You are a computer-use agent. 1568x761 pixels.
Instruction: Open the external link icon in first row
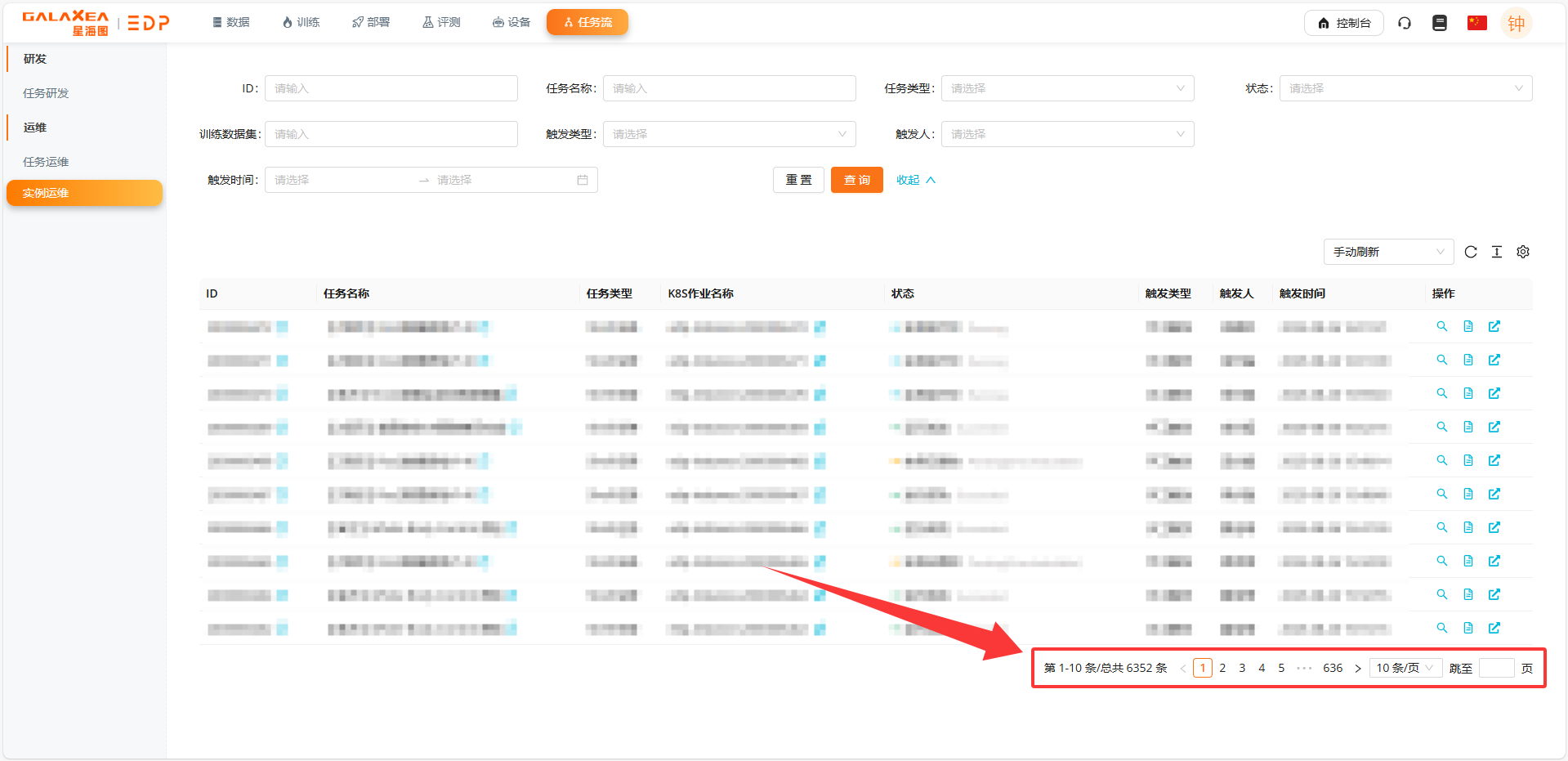click(1494, 326)
